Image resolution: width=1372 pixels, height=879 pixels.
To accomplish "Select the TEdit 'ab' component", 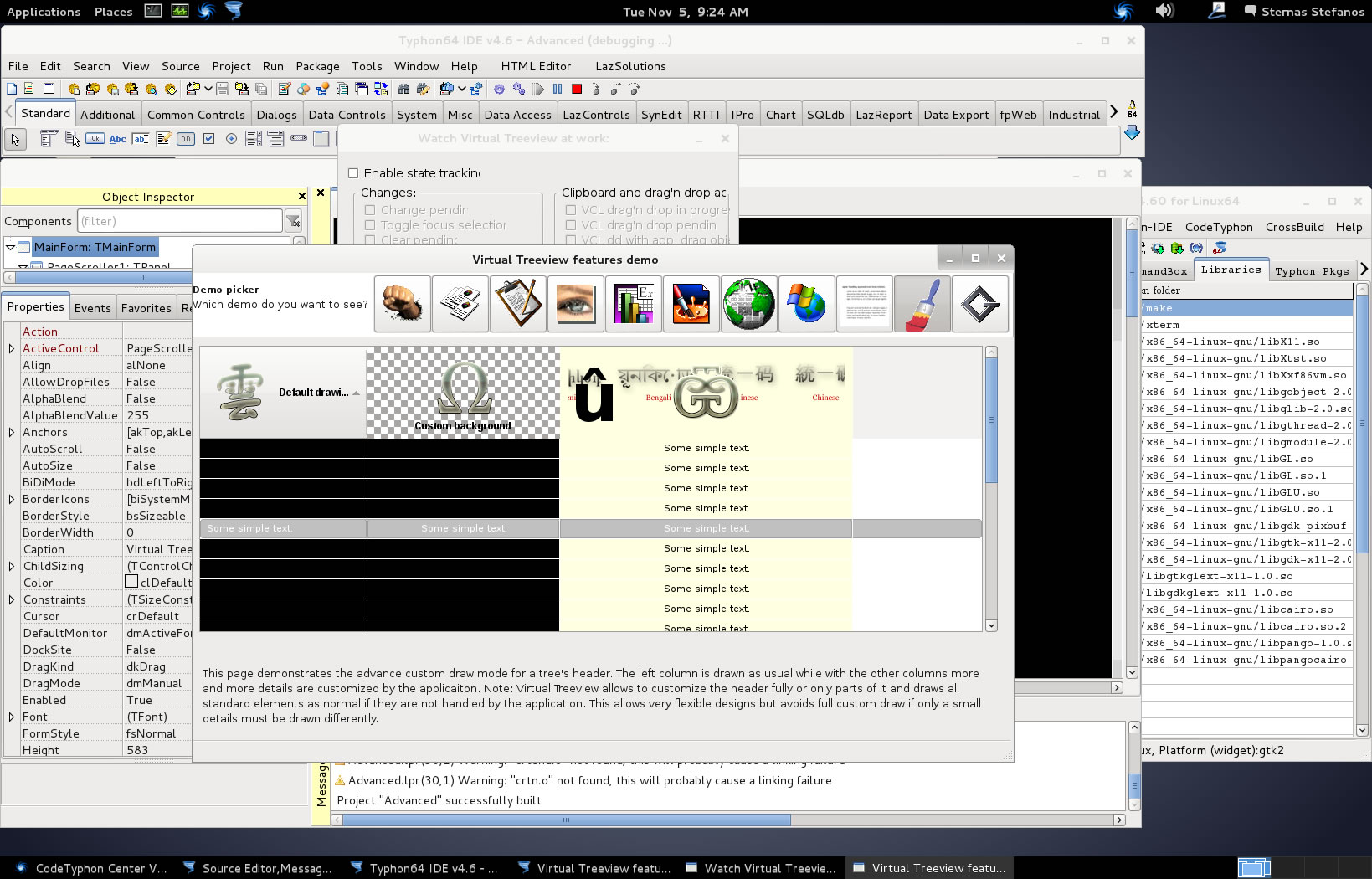I will pos(141,139).
